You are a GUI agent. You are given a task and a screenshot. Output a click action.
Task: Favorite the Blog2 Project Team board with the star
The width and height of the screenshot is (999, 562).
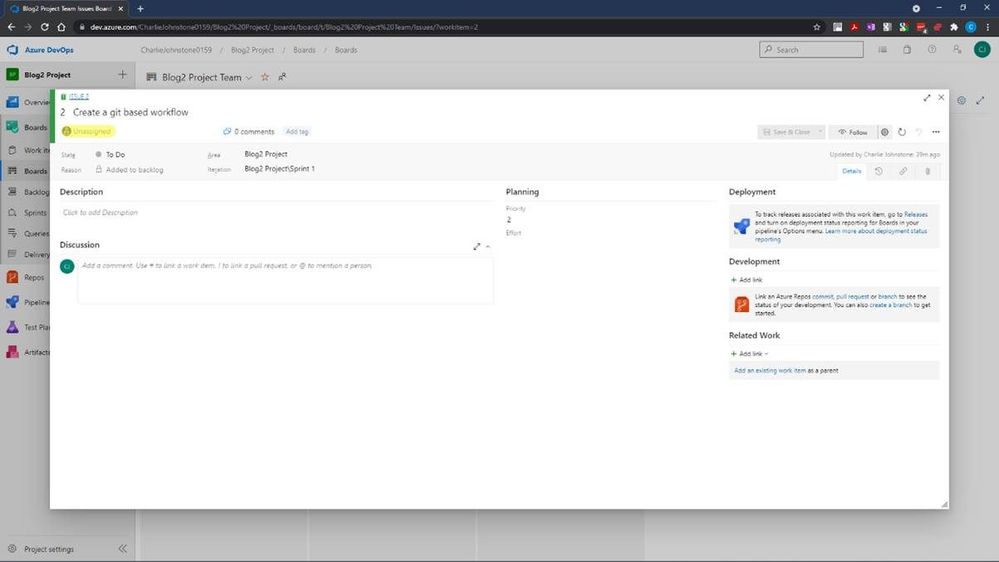(x=265, y=77)
